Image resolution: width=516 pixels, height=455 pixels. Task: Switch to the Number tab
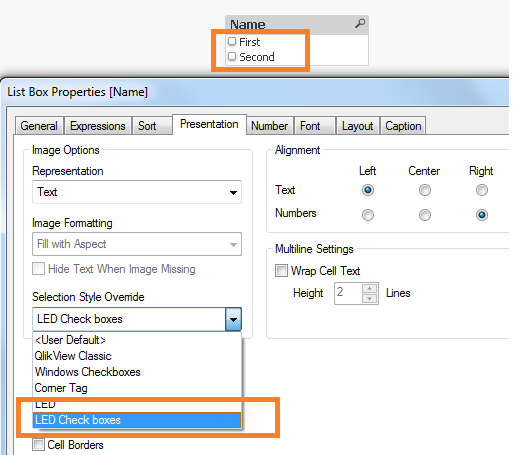click(x=269, y=126)
